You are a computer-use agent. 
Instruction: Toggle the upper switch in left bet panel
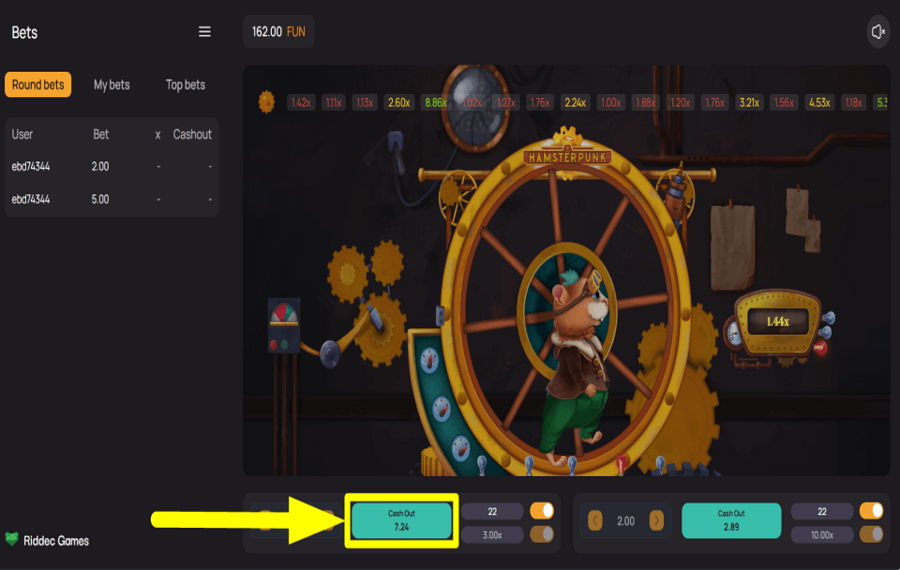[541, 511]
